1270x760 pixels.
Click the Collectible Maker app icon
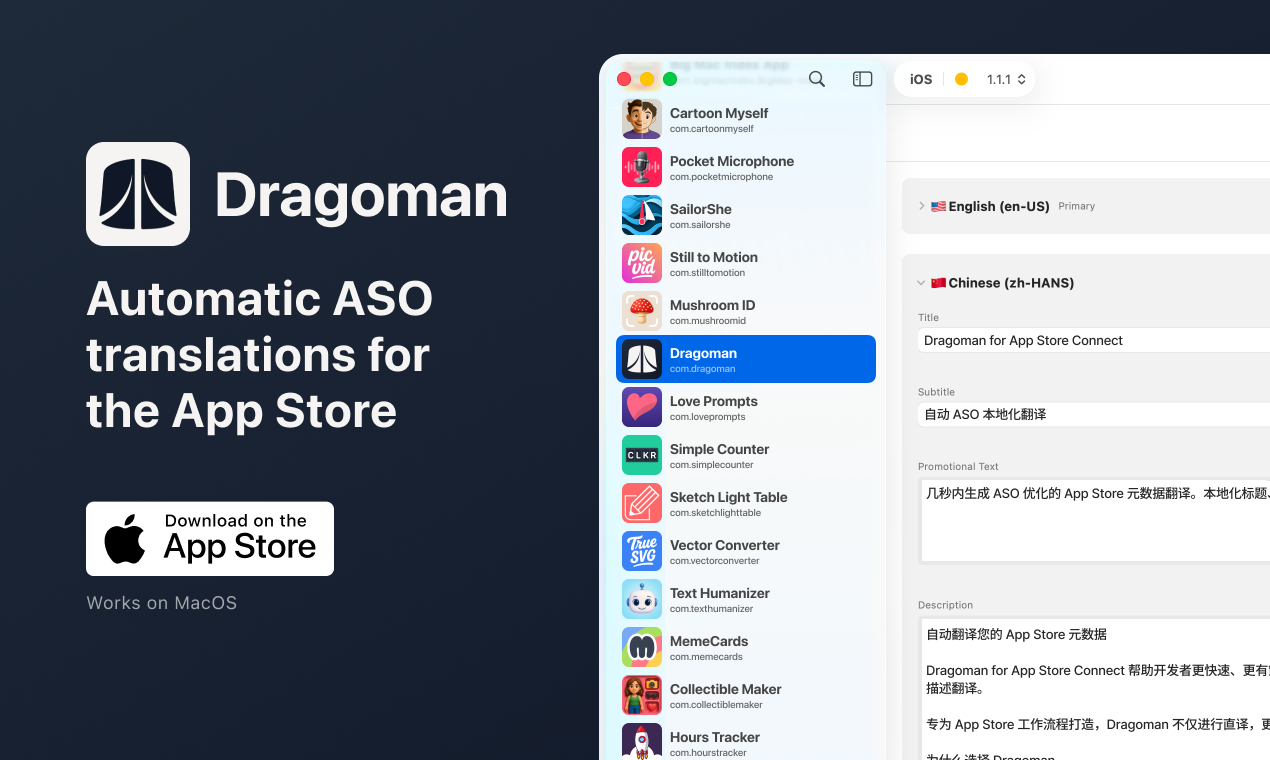[642, 695]
